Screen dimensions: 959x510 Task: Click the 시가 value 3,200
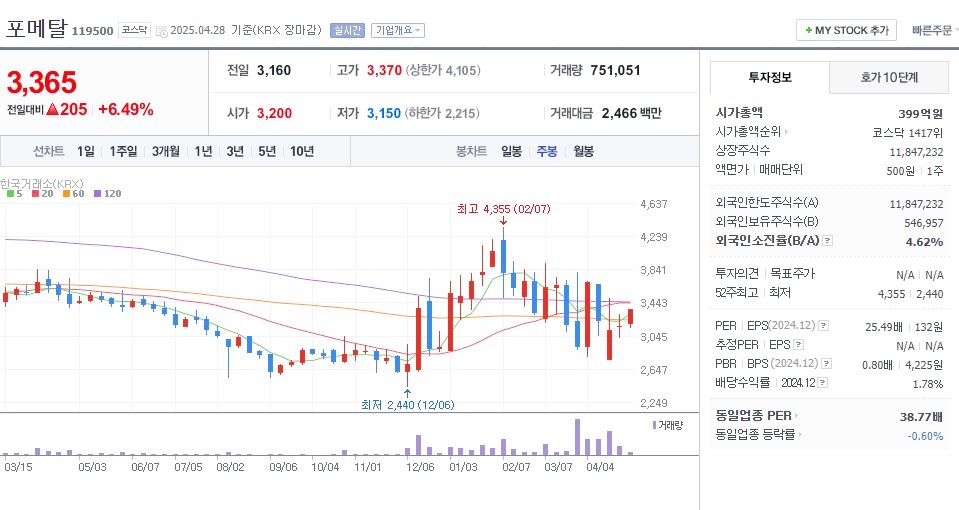(x=274, y=113)
